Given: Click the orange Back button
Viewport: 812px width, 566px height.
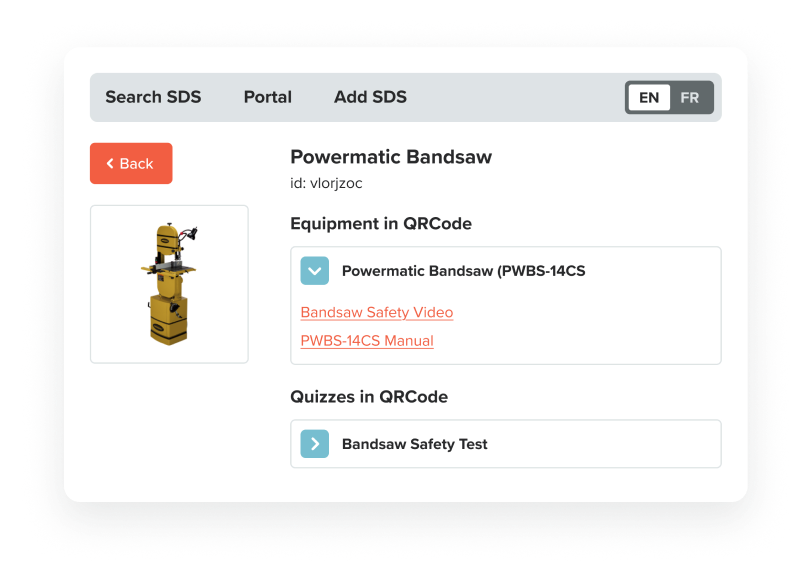Looking at the screenshot, I should coord(131,163).
